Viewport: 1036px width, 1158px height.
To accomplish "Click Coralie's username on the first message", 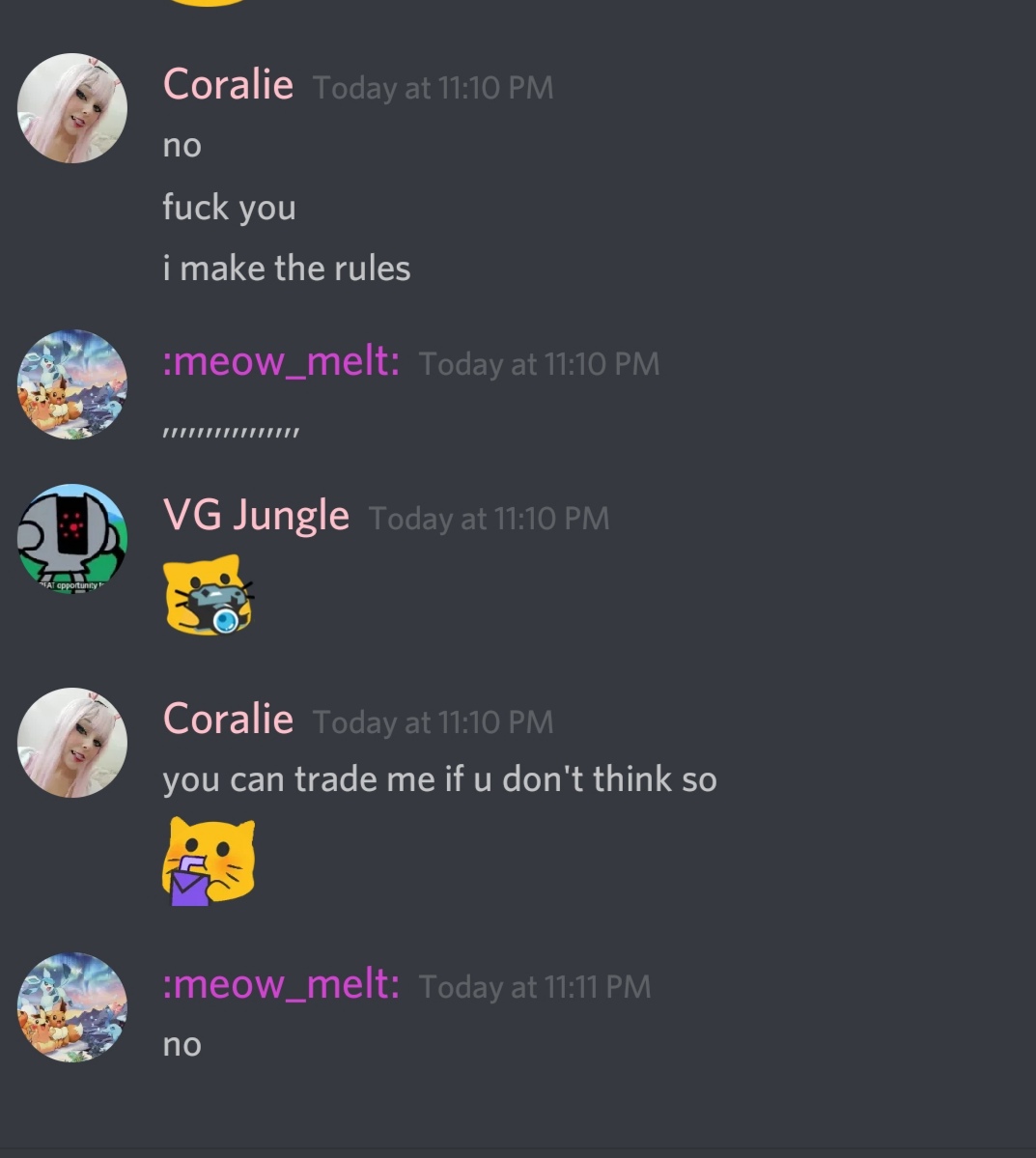I will click(x=228, y=84).
